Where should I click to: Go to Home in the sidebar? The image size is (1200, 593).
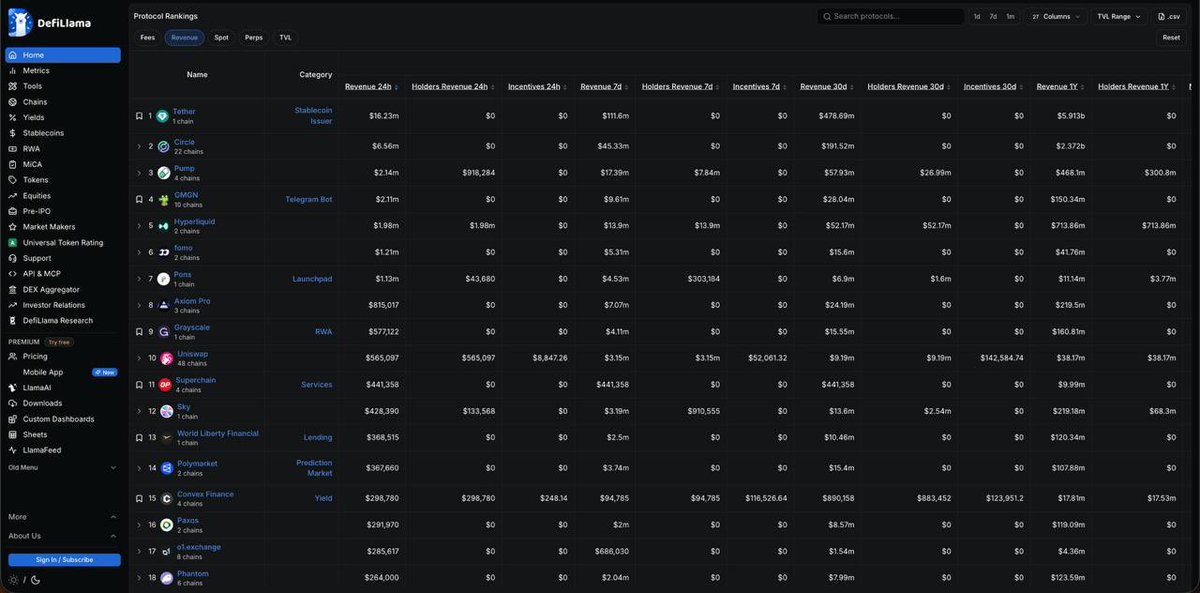(x=63, y=55)
